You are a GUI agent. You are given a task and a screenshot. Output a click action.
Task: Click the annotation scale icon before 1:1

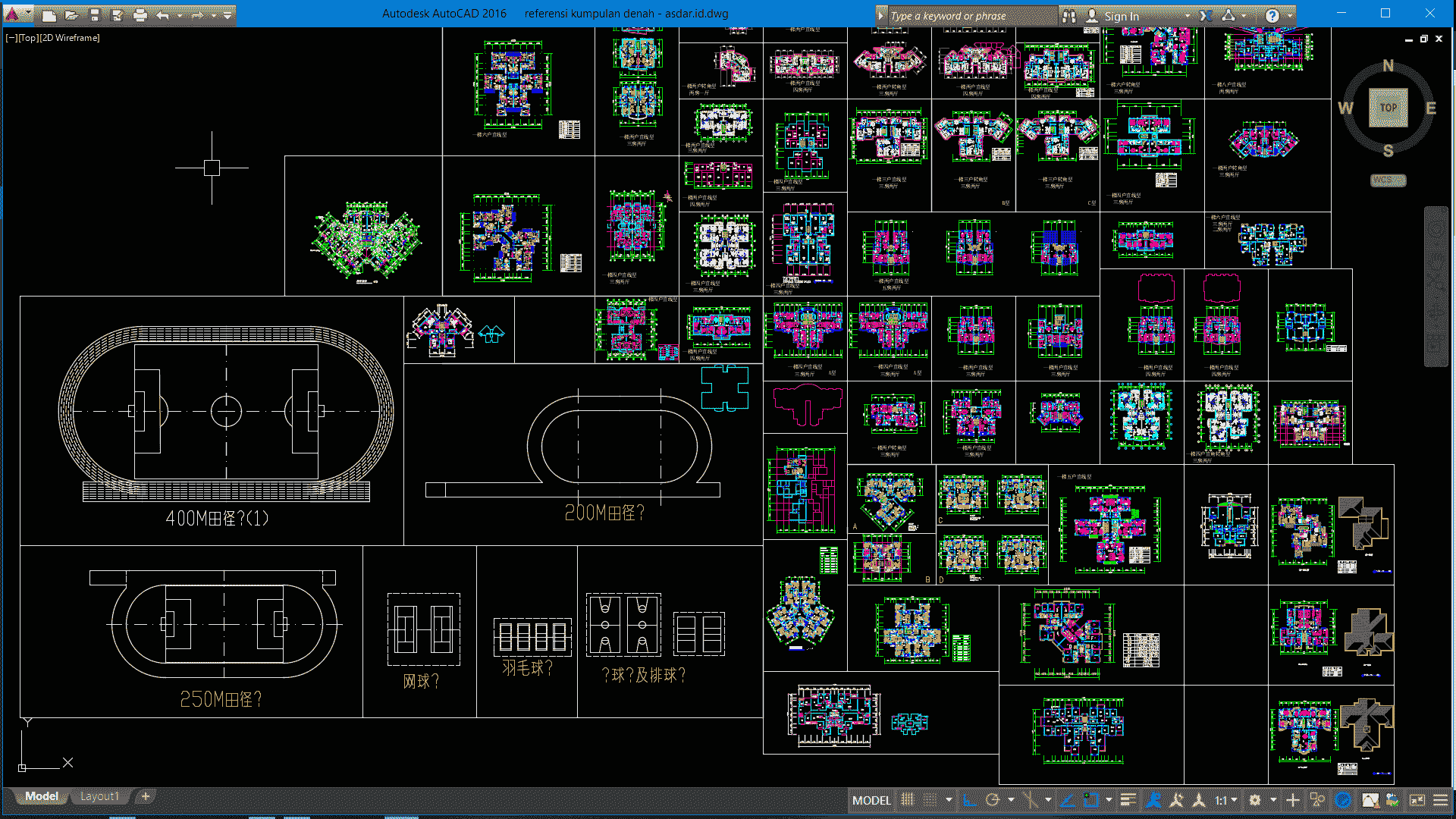[1199, 800]
